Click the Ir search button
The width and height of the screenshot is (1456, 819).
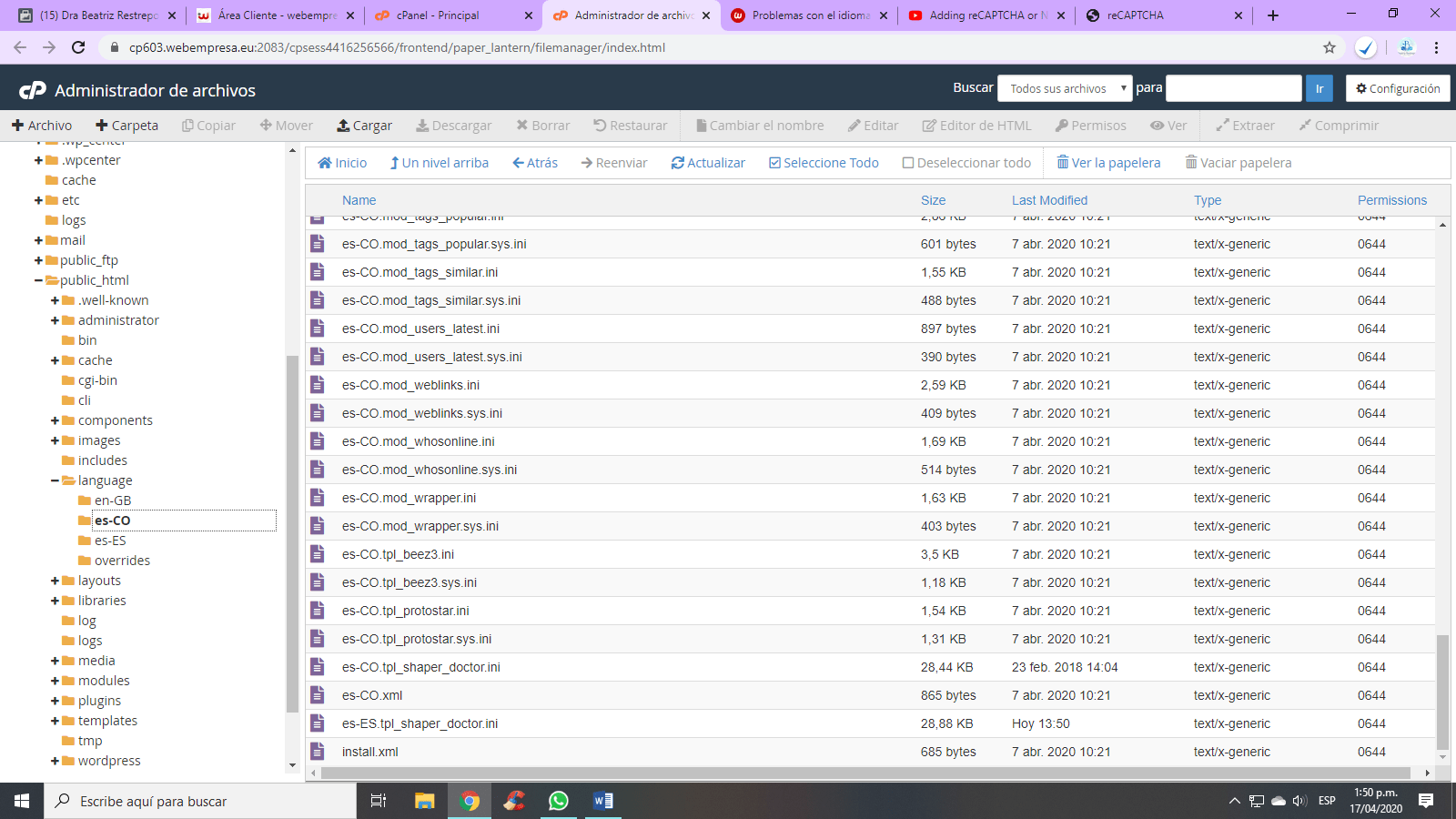click(x=1319, y=88)
